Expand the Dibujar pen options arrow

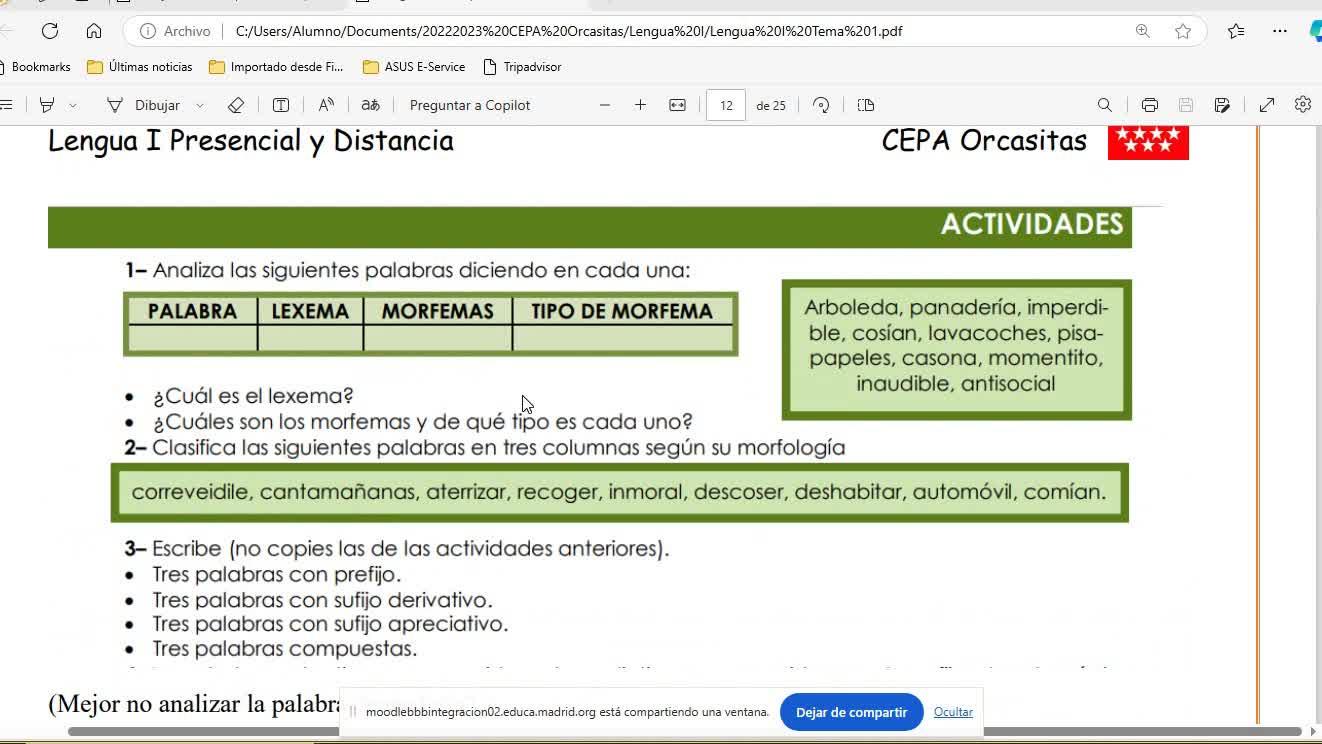tap(200, 105)
